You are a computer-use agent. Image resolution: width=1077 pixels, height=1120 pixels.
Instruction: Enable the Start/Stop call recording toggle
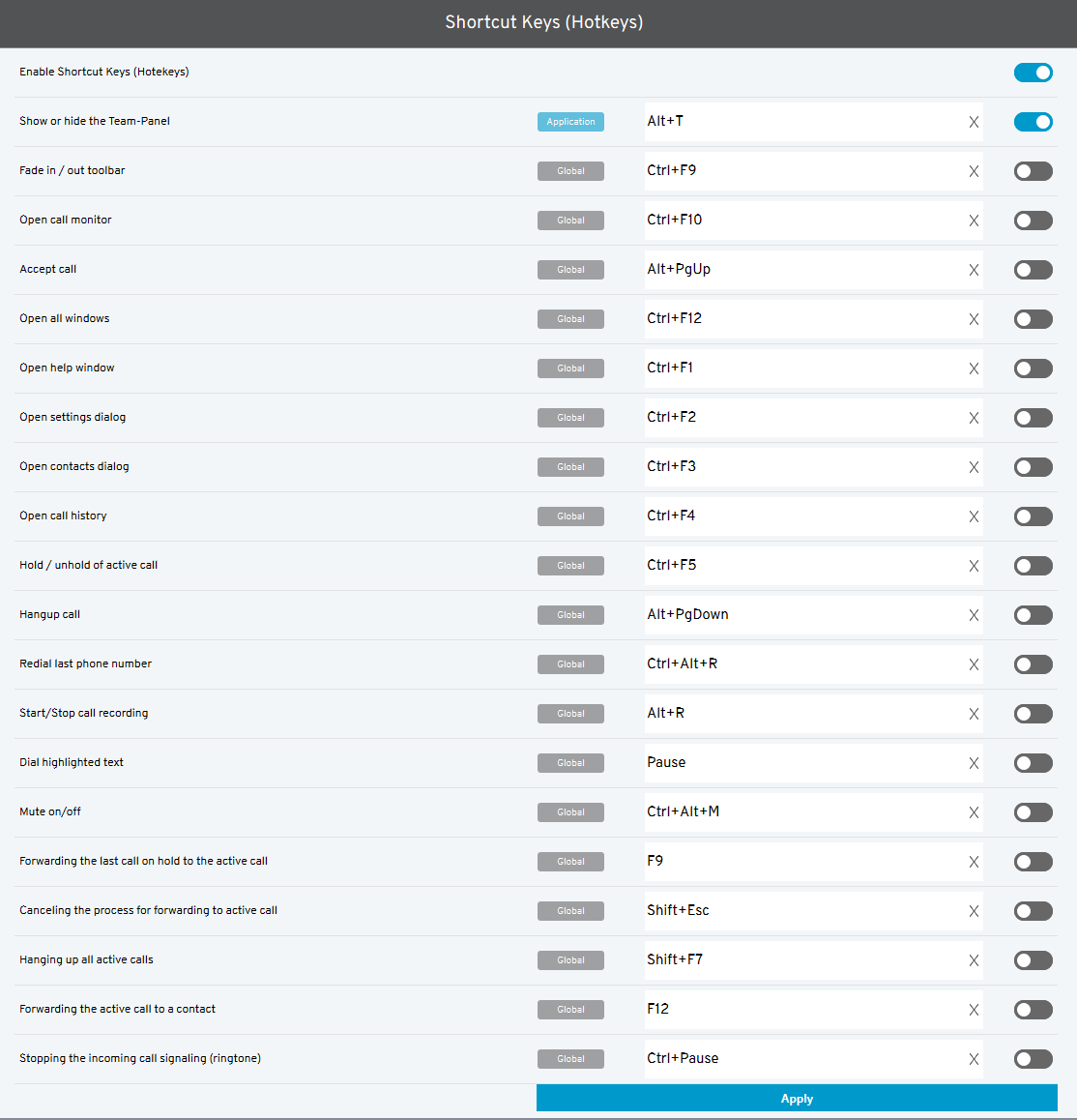(1033, 714)
